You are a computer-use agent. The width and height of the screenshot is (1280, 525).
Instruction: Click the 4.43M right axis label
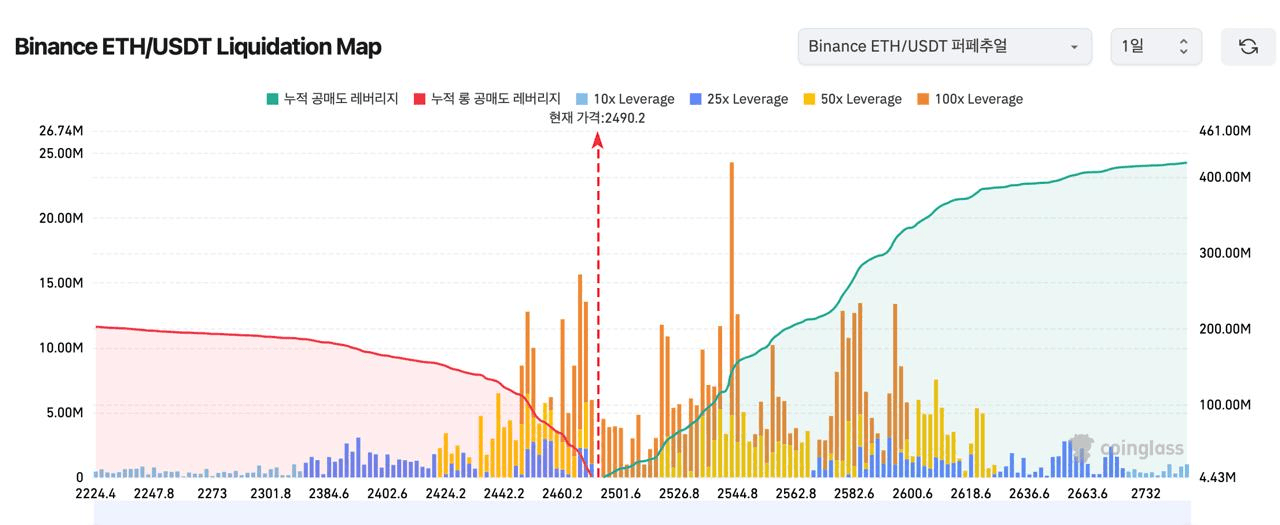pos(1217,477)
